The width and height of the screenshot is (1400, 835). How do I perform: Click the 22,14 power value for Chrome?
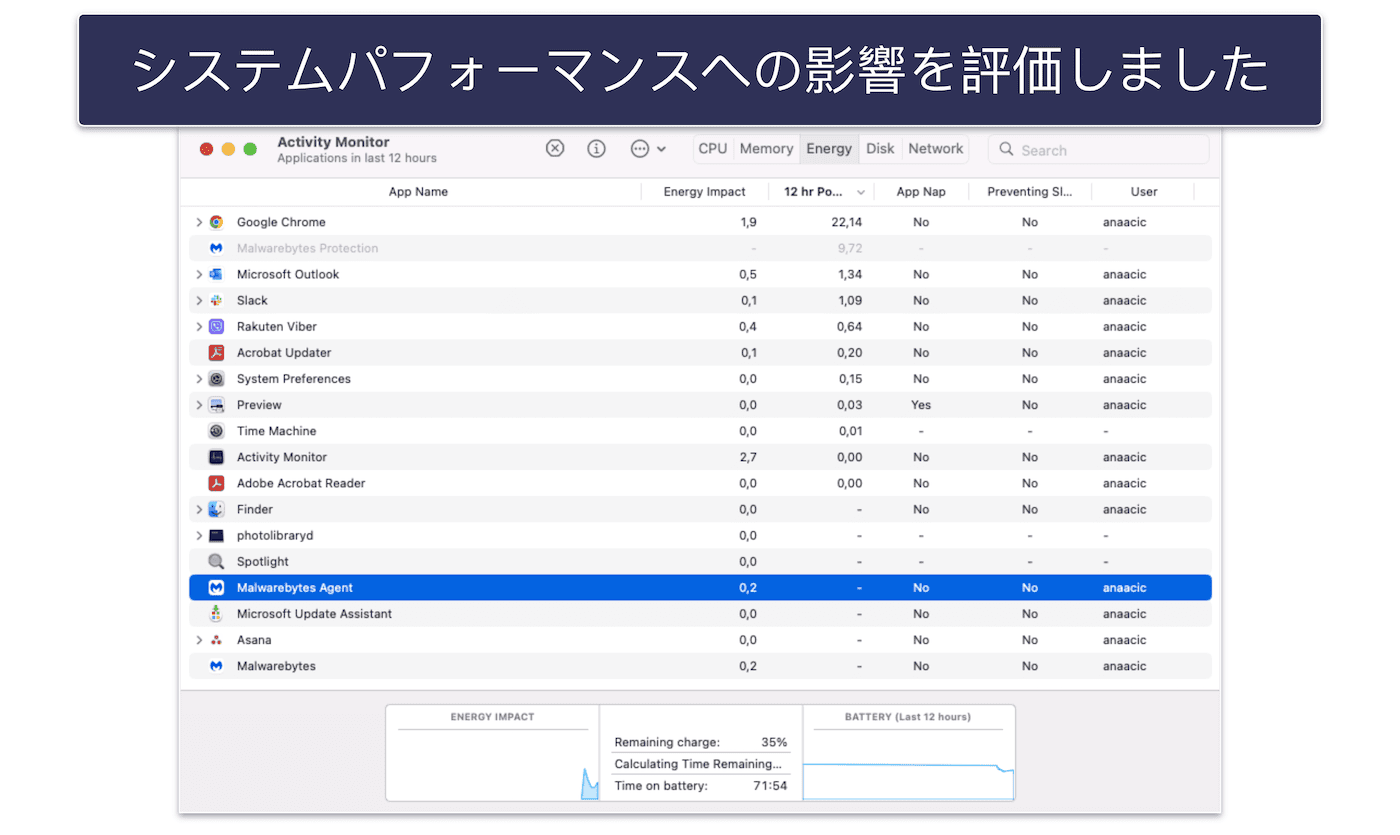coord(846,222)
